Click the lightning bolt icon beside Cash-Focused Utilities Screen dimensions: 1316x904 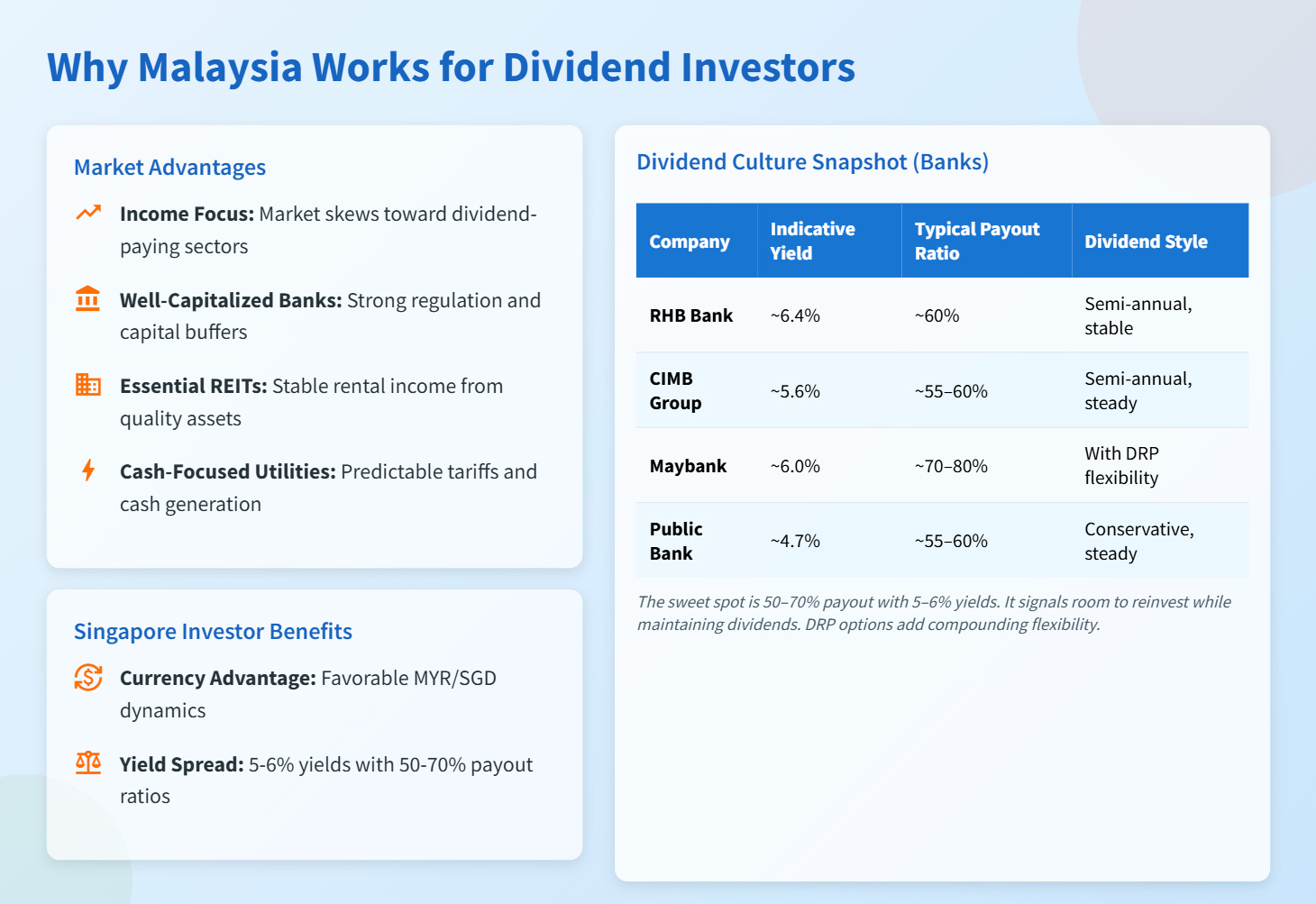[88, 470]
